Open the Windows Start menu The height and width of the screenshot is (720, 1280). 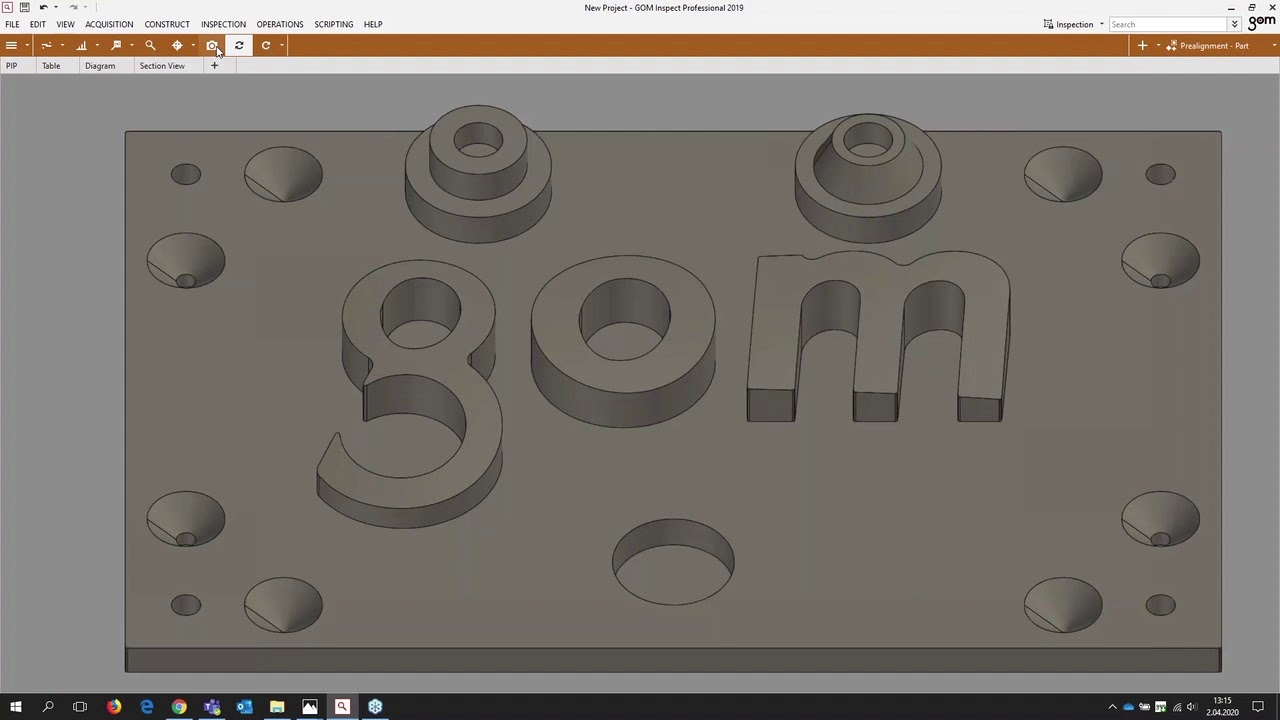[15, 707]
